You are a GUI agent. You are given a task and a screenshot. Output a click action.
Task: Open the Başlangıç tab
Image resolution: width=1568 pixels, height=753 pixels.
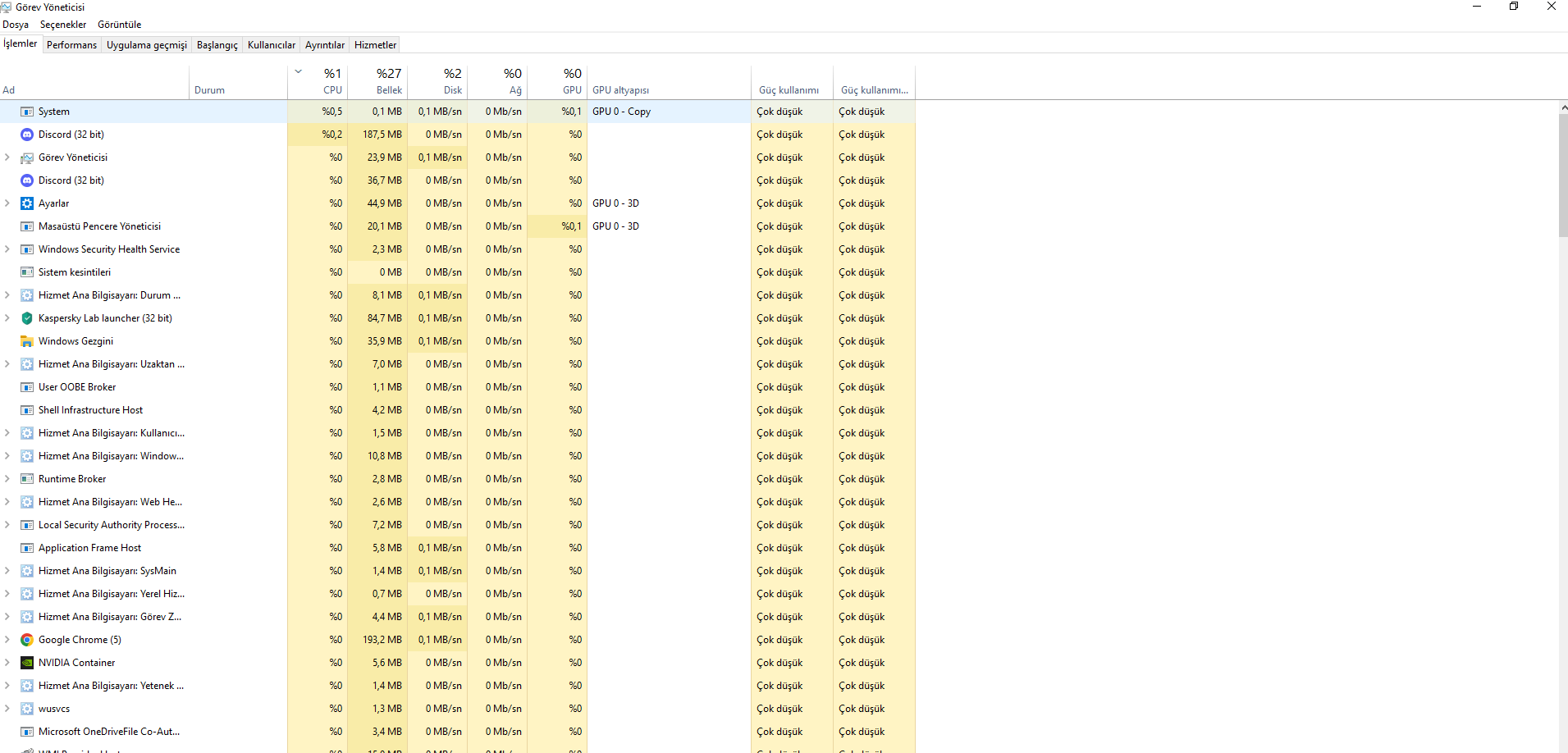click(217, 45)
